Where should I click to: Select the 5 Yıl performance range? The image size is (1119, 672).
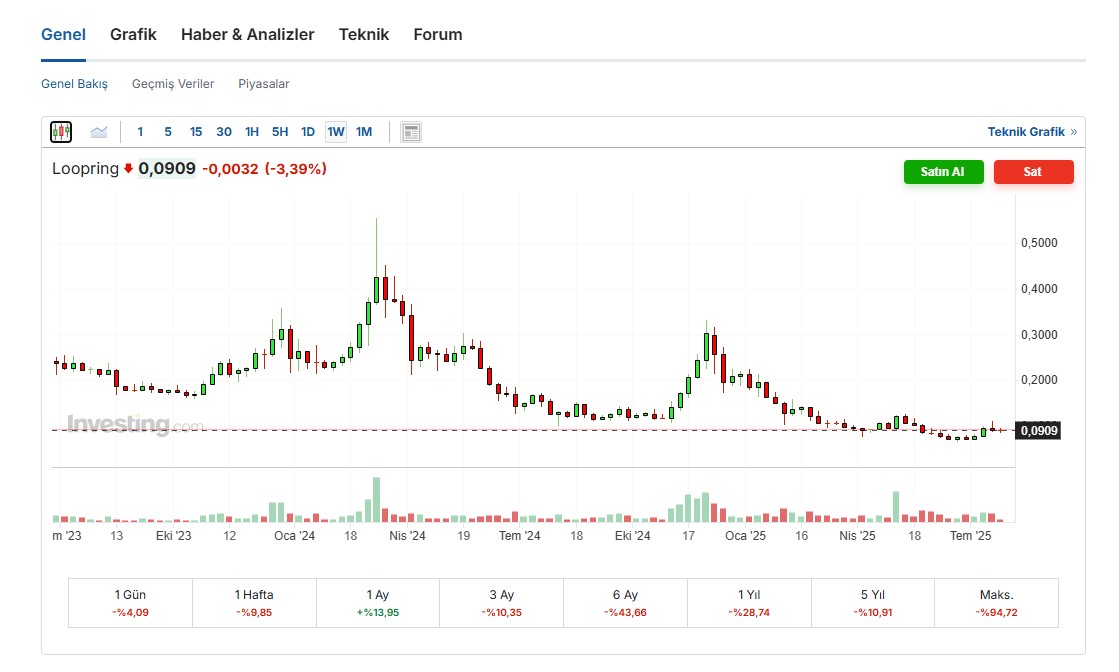(873, 603)
